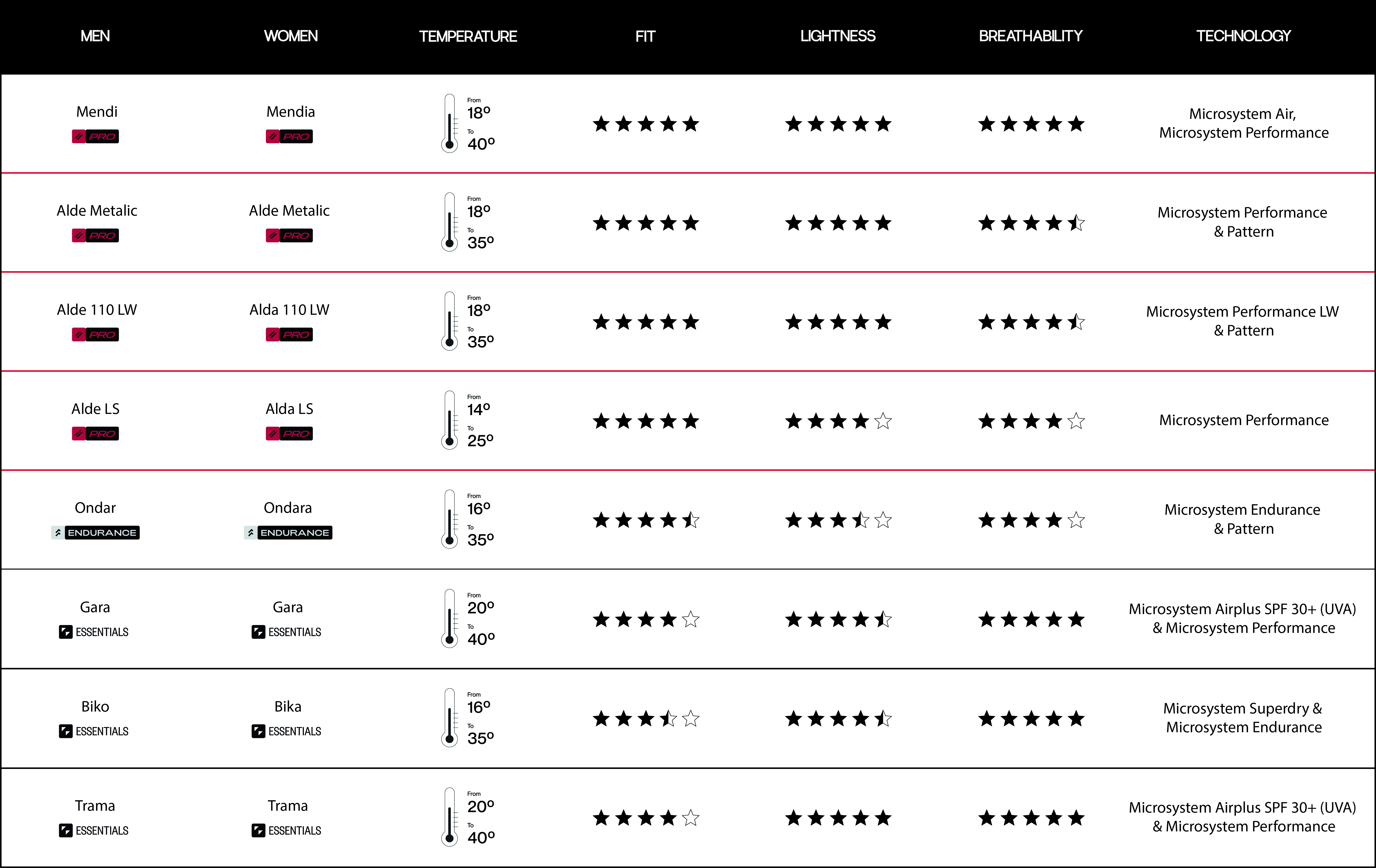Click the thermometer icon in the Alde LS row

(x=450, y=420)
